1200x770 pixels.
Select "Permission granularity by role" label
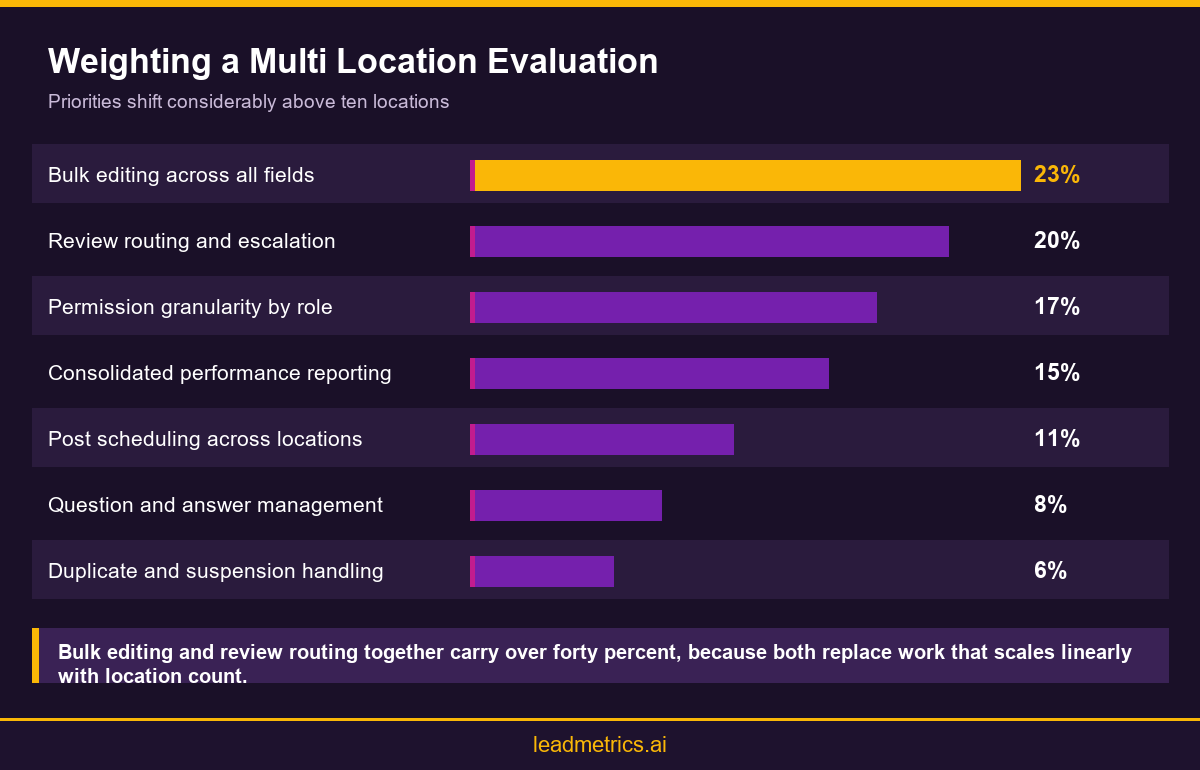tap(190, 307)
